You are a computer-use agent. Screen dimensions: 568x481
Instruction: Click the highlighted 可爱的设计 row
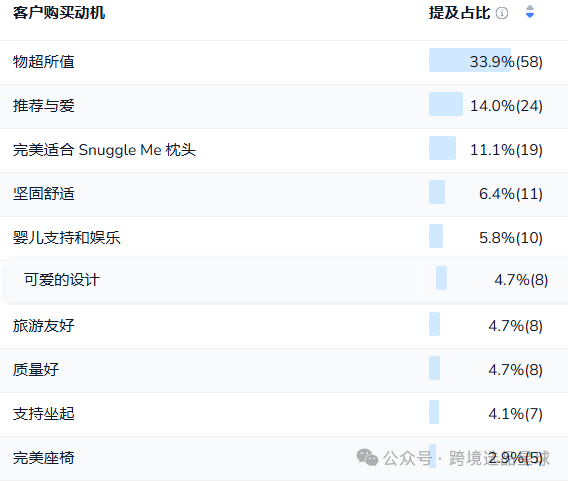[287, 280]
